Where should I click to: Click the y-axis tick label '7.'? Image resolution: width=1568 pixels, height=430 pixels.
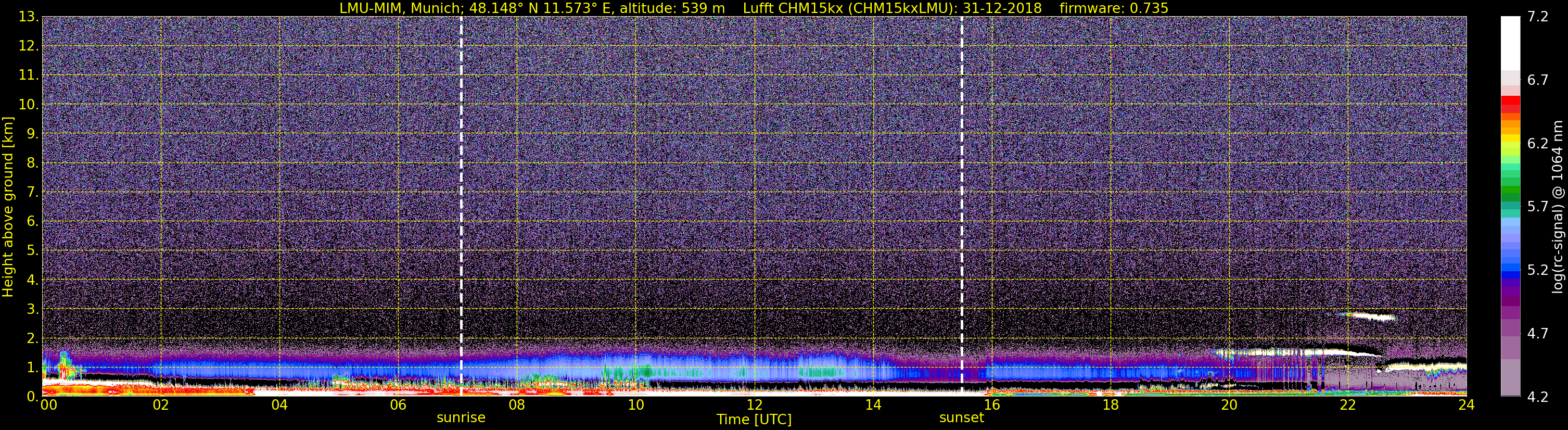coord(32,193)
